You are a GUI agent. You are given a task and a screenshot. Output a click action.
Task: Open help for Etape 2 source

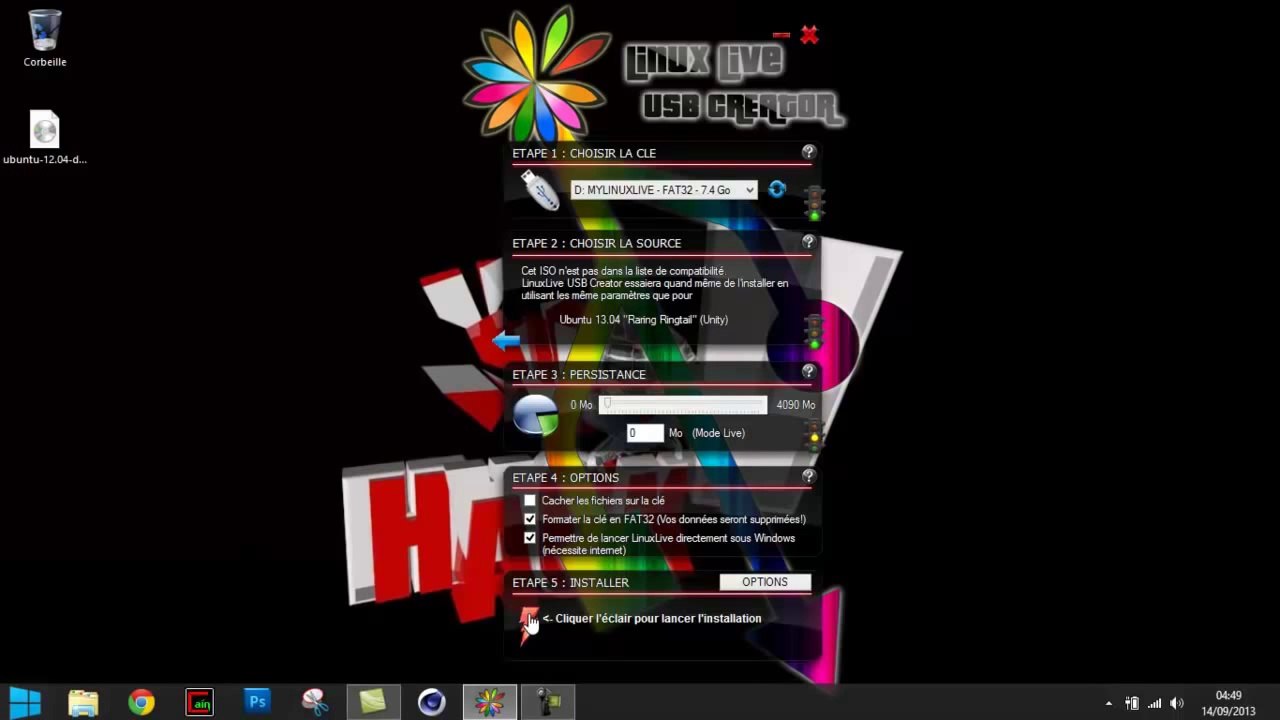809,242
